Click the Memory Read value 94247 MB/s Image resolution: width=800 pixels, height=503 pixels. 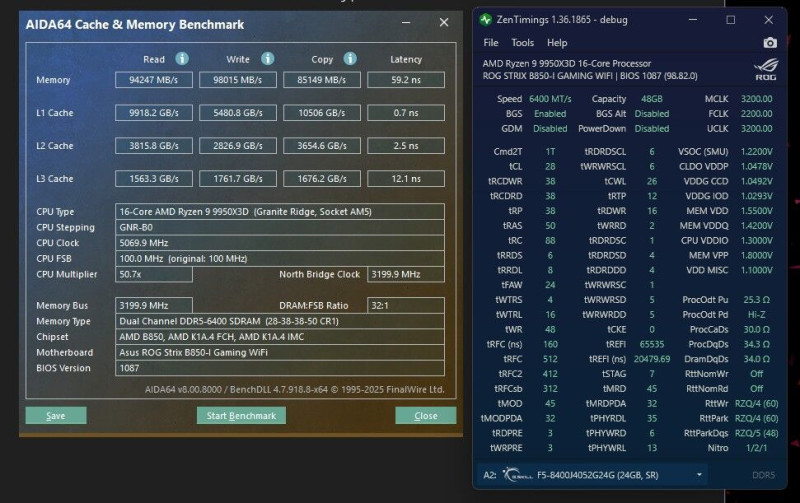(154, 80)
